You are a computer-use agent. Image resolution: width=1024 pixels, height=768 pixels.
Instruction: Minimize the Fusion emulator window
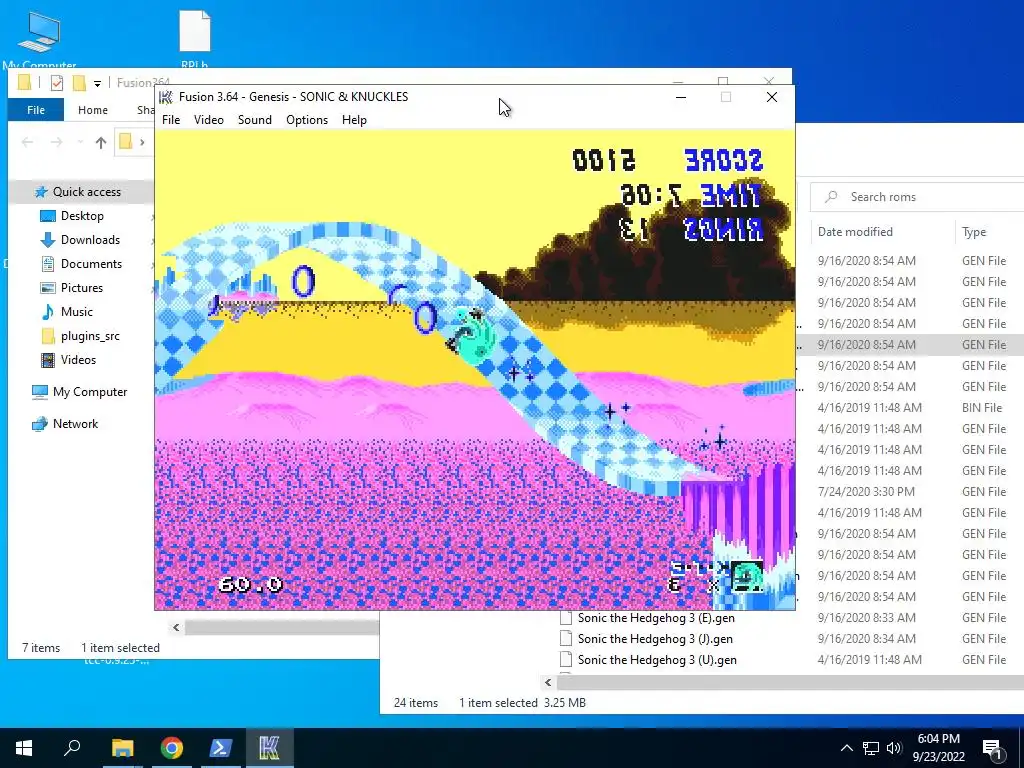680,97
